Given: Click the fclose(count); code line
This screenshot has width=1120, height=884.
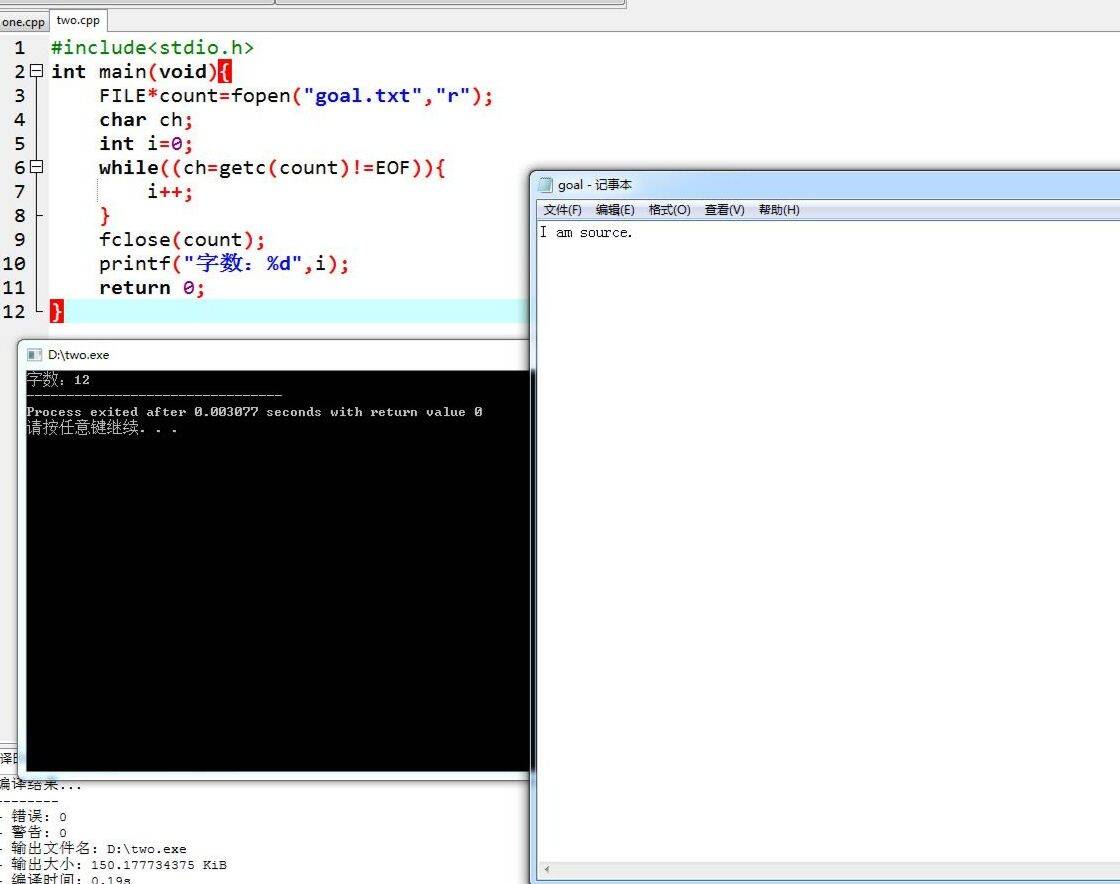Looking at the screenshot, I should pos(181,240).
